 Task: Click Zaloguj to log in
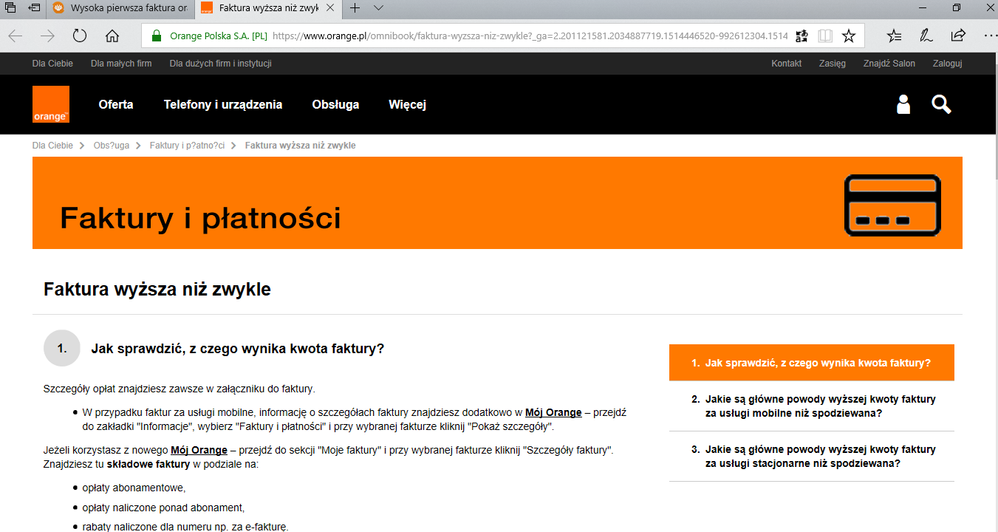point(947,64)
